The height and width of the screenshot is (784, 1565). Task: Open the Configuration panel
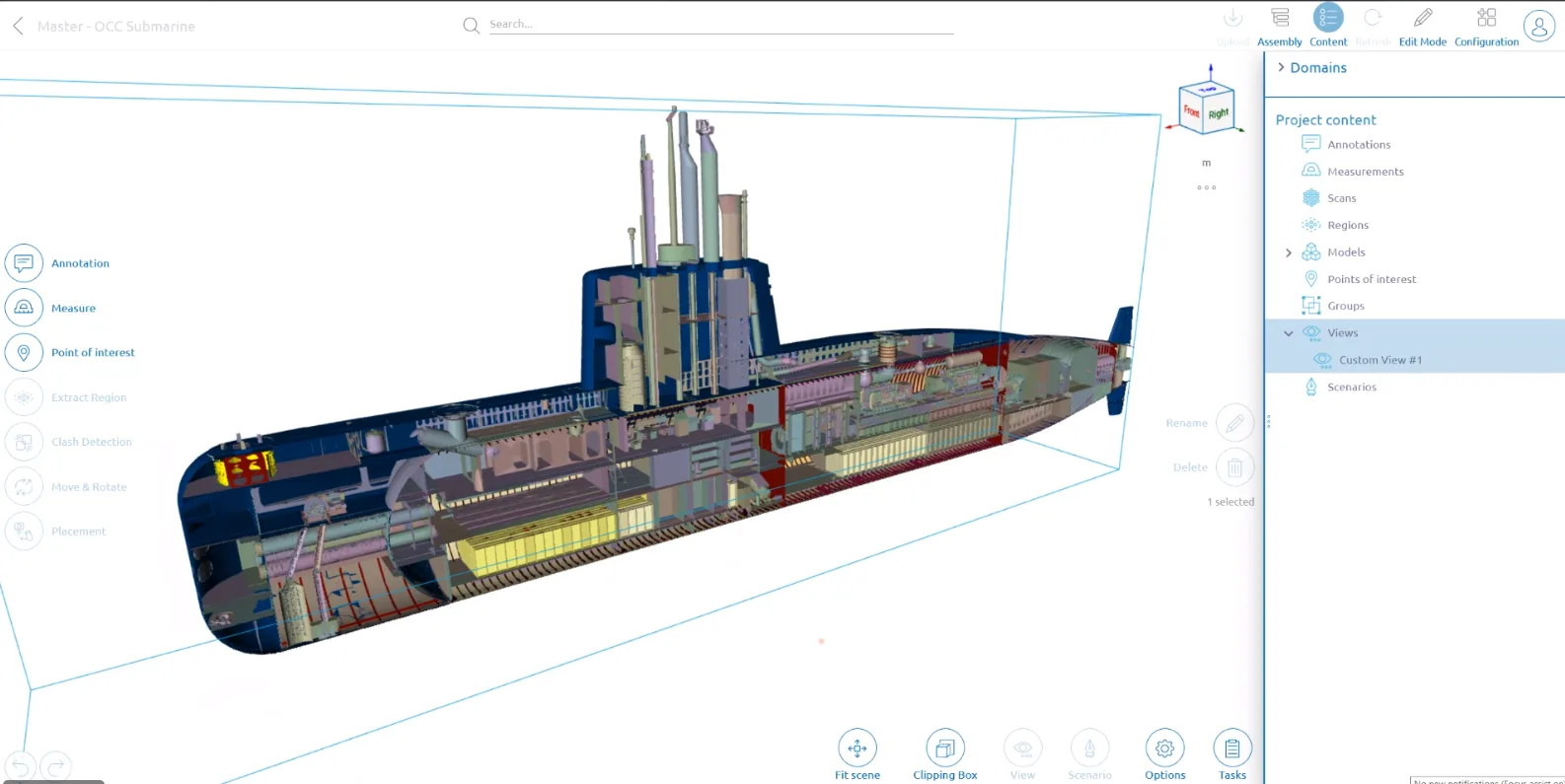1486,18
